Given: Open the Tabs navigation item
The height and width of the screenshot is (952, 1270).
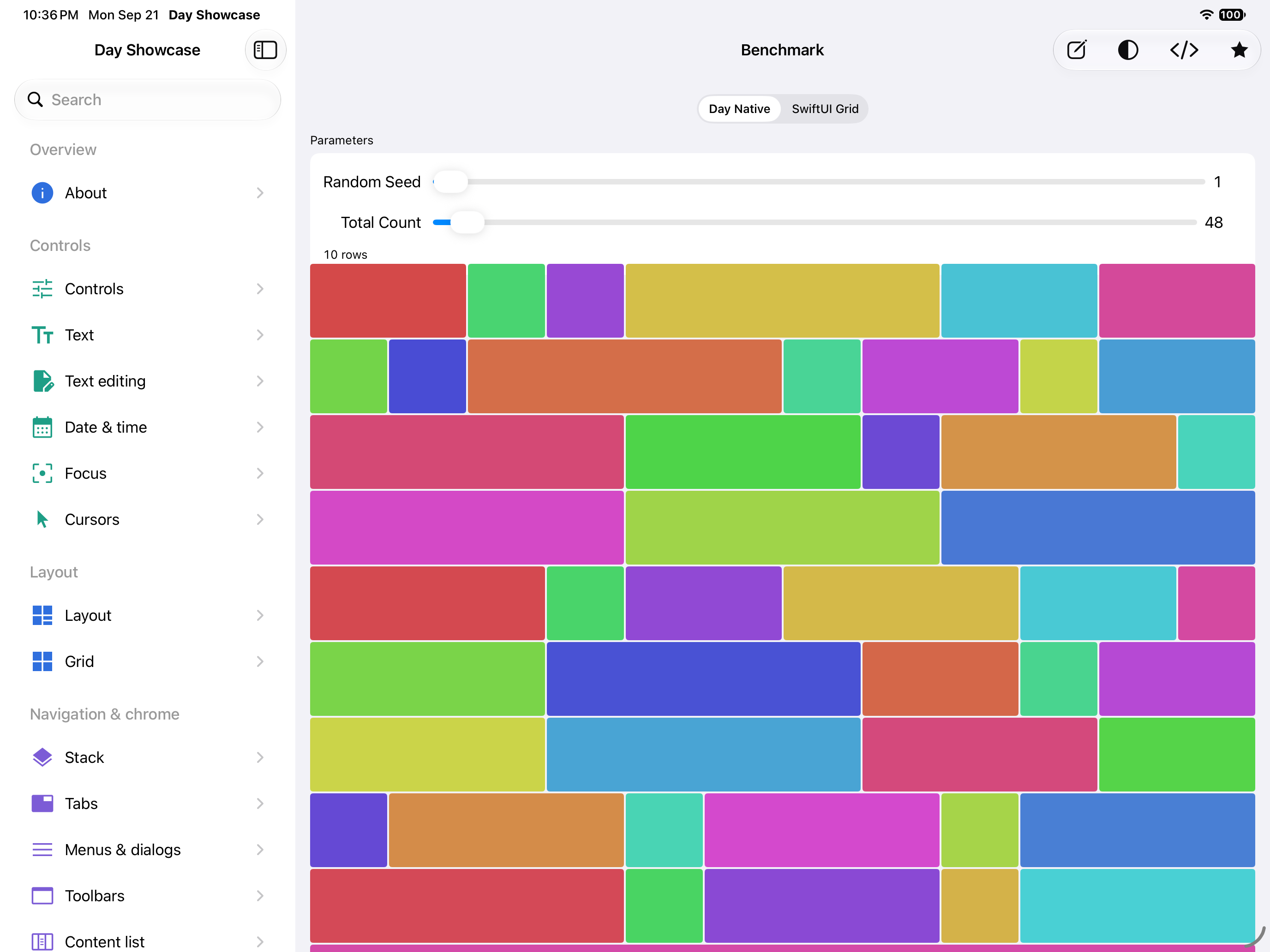Looking at the screenshot, I should click(148, 803).
